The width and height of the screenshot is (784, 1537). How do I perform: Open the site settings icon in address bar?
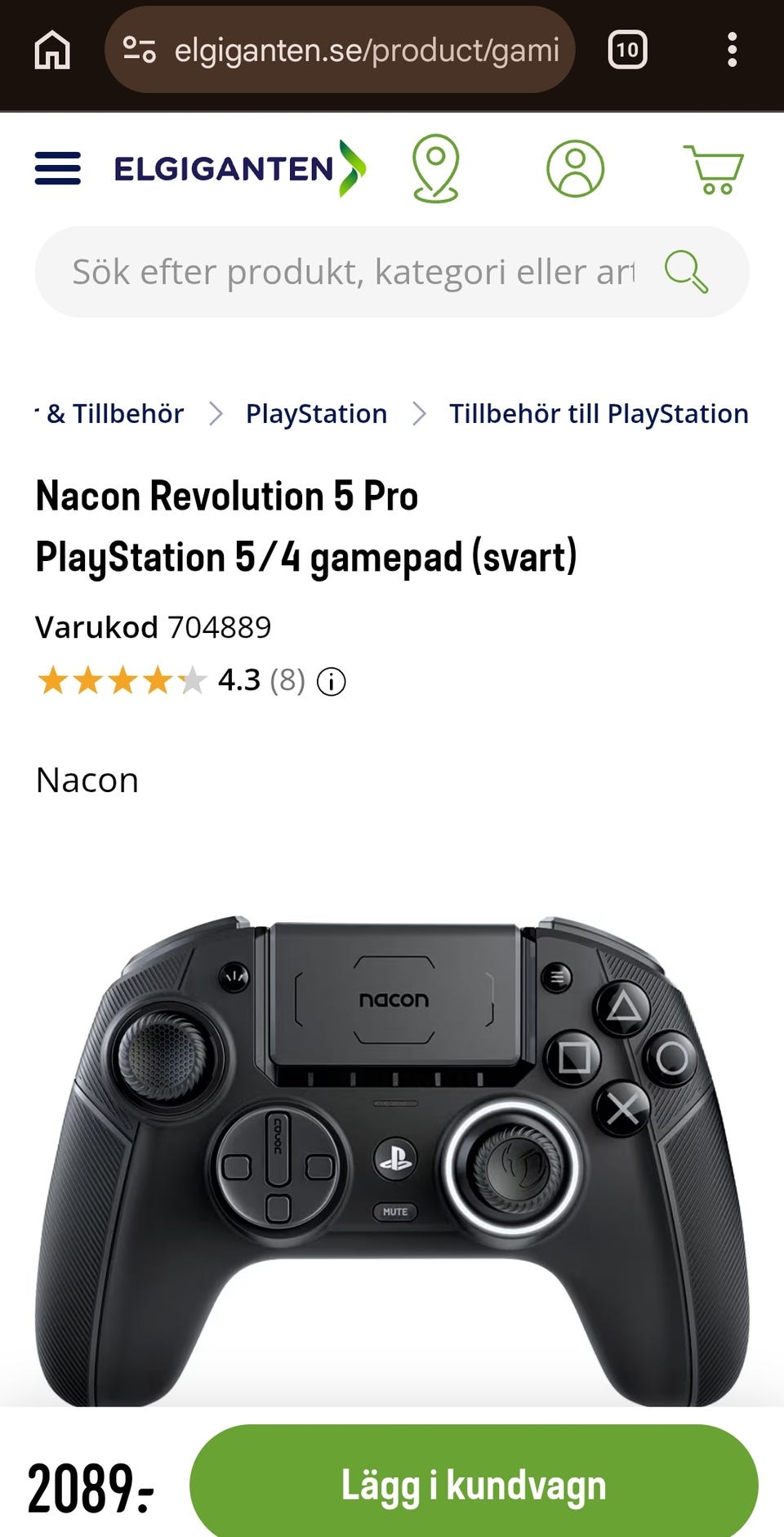139,51
